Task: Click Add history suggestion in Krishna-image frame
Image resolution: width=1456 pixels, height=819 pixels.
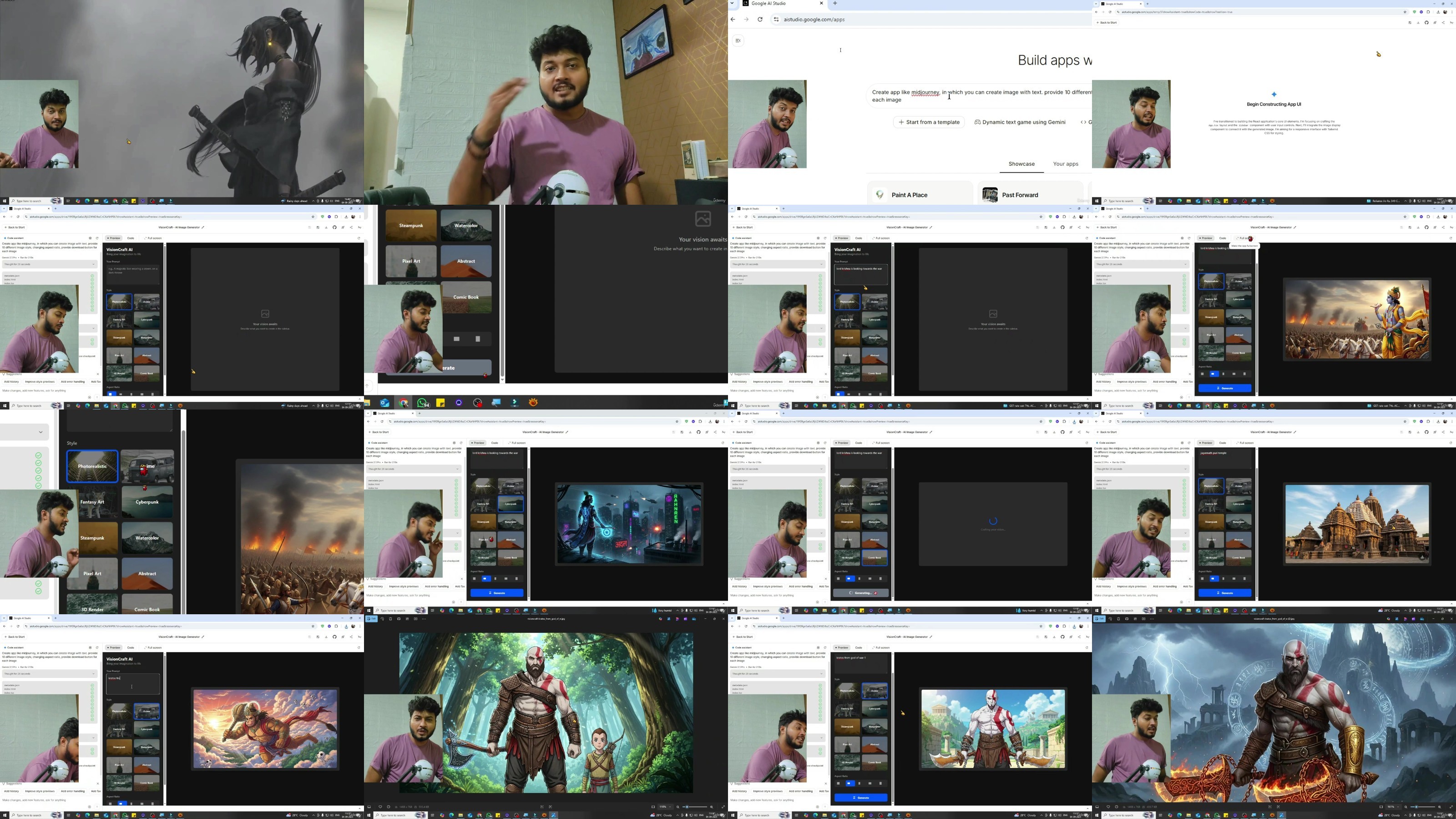Action: click(x=1103, y=382)
